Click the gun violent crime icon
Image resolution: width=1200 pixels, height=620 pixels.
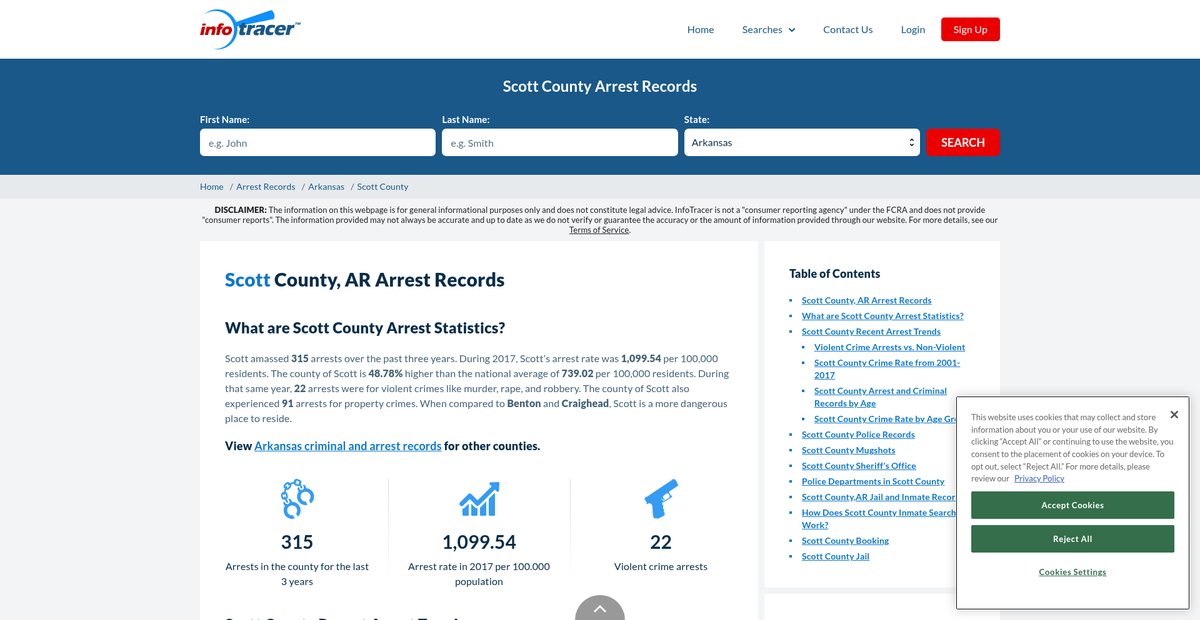(661, 499)
